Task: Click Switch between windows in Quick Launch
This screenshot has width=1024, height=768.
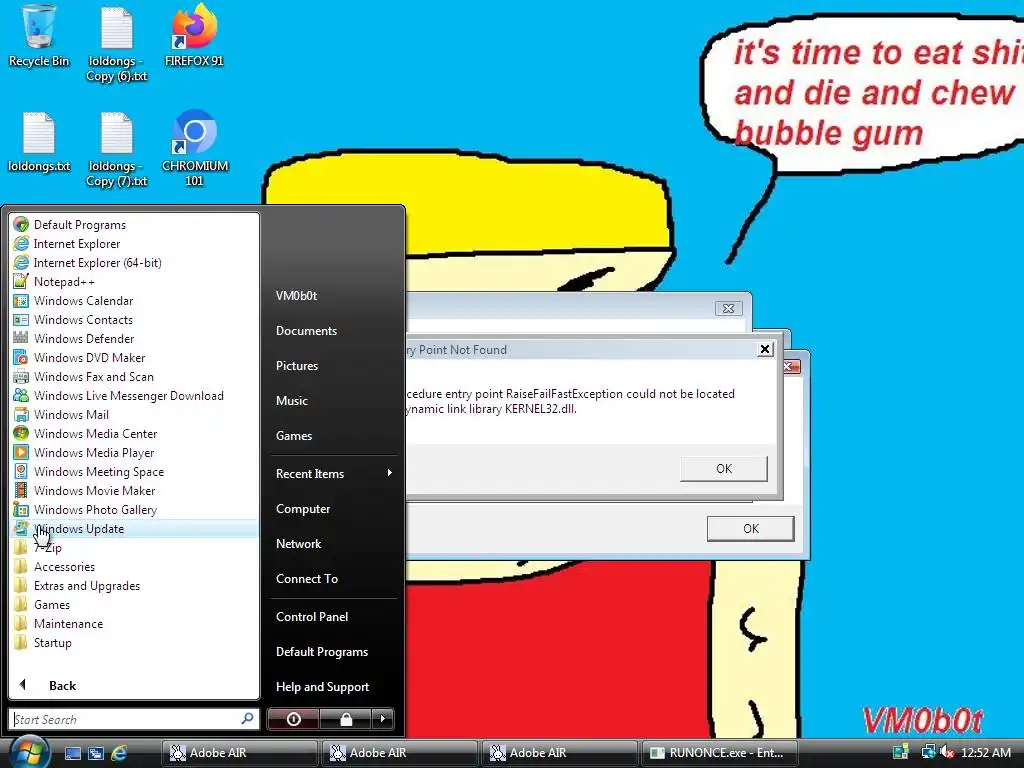Action: click(x=96, y=753)
